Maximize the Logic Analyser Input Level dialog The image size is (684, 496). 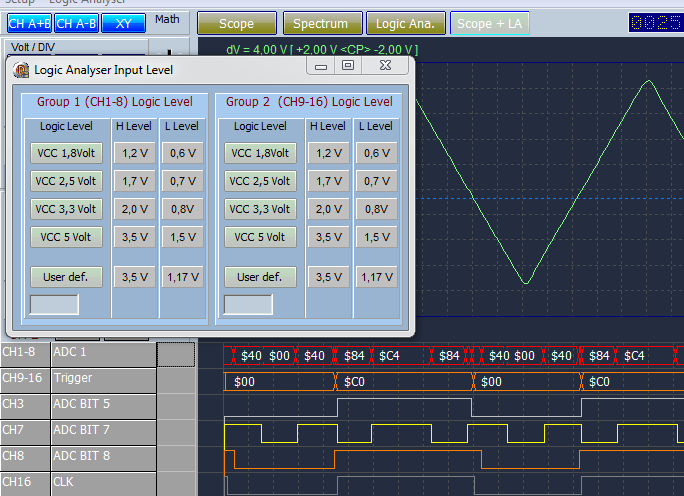tap(348, 66)
